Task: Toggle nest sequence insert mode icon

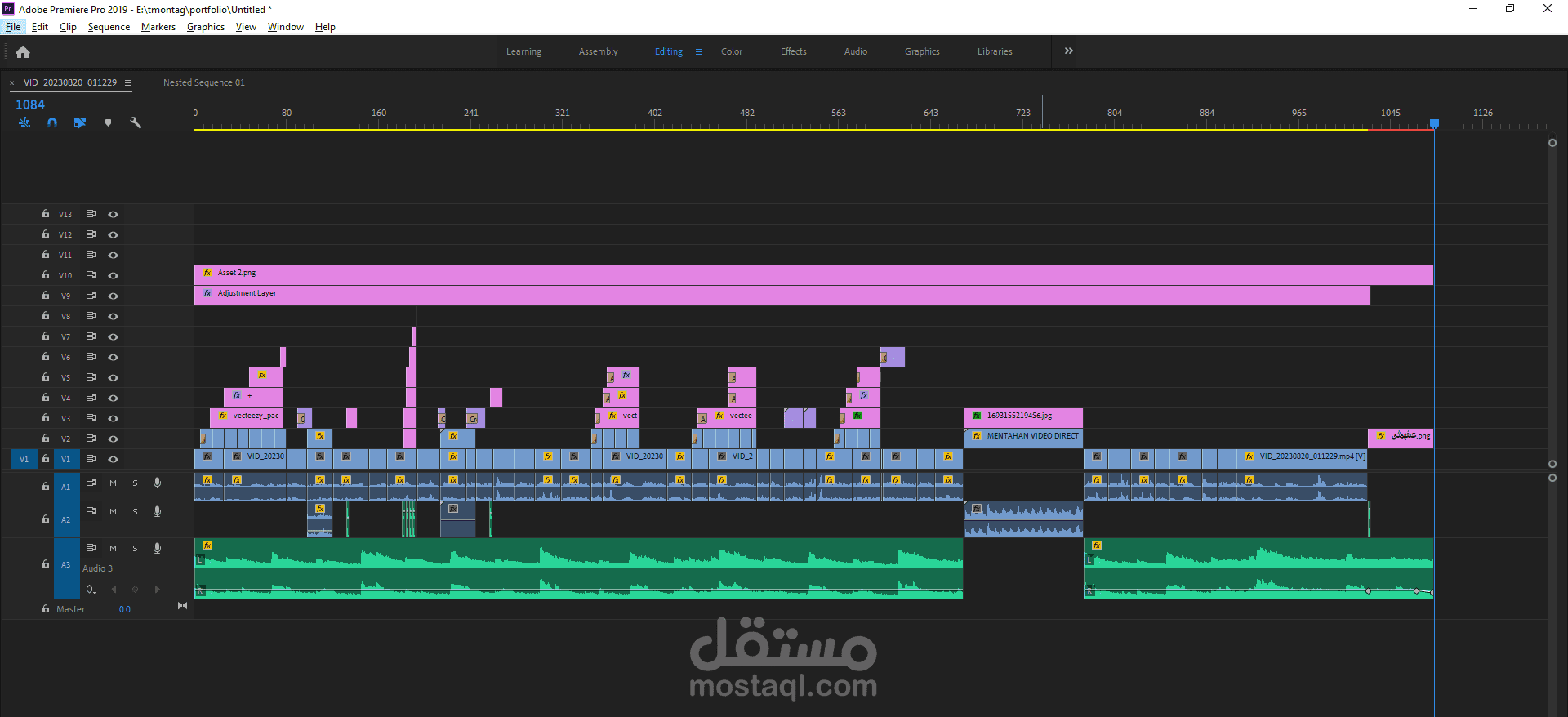Action: [24, 122]
